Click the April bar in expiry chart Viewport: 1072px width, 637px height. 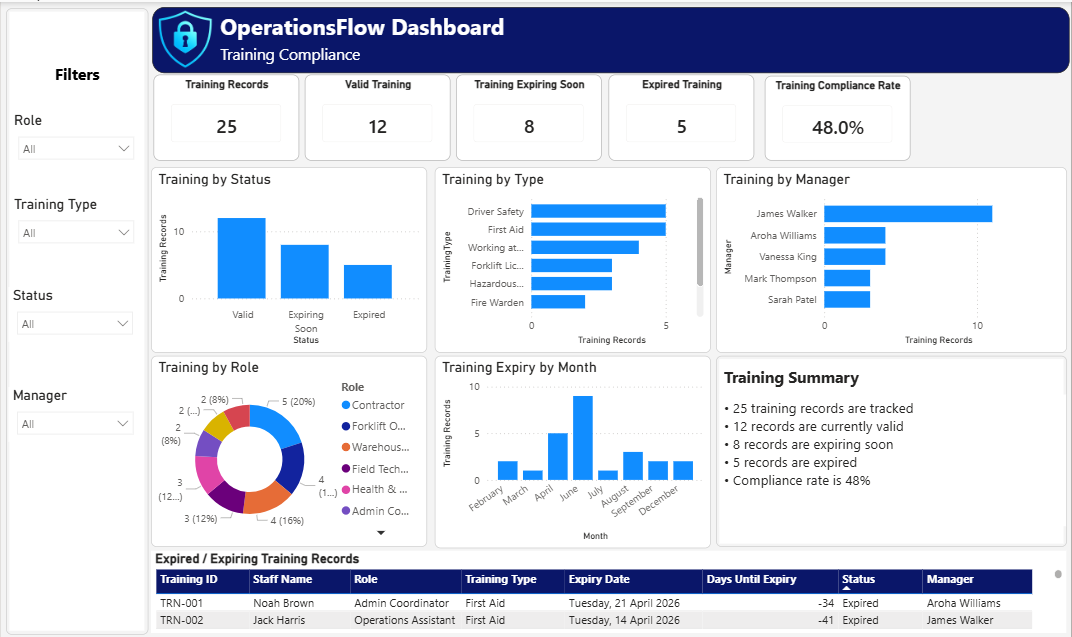point(558,457)
